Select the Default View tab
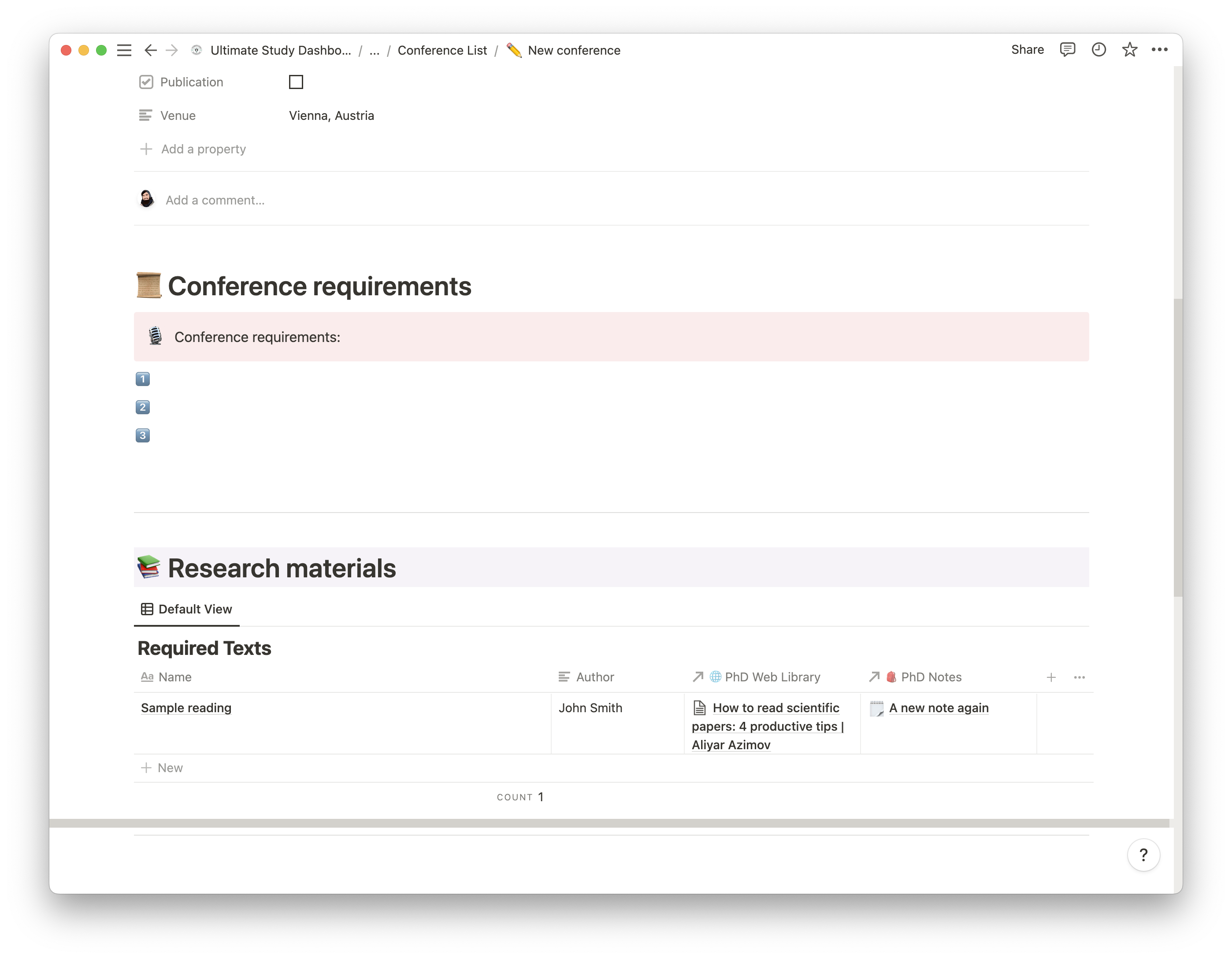This screenshot has height=959, width=1232. 187,609
